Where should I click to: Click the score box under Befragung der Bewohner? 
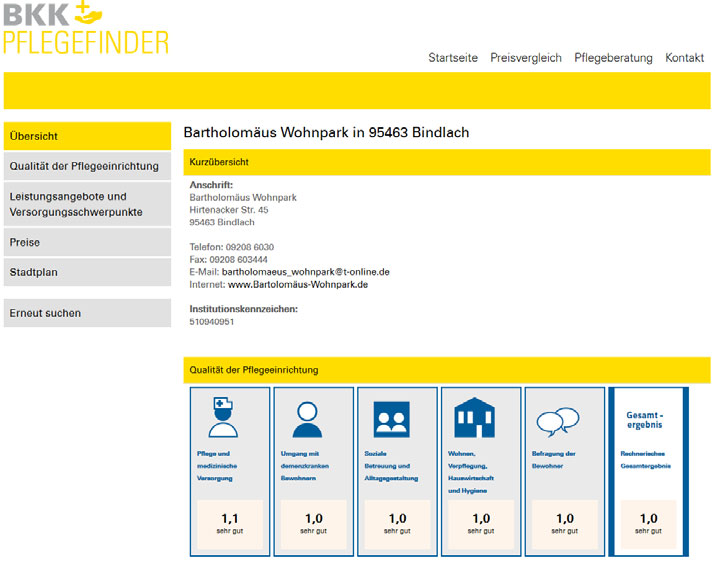[565, 524]
